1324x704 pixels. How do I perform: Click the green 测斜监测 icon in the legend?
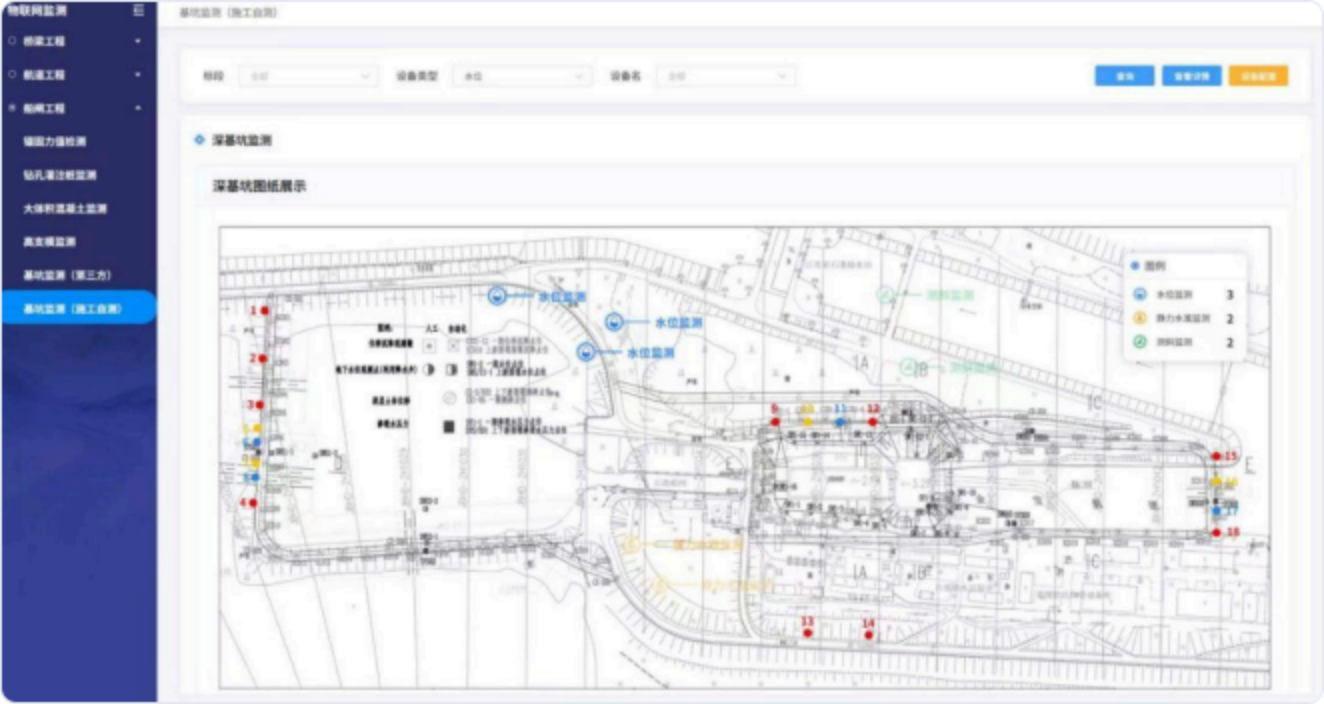[x=1139, y=342]
